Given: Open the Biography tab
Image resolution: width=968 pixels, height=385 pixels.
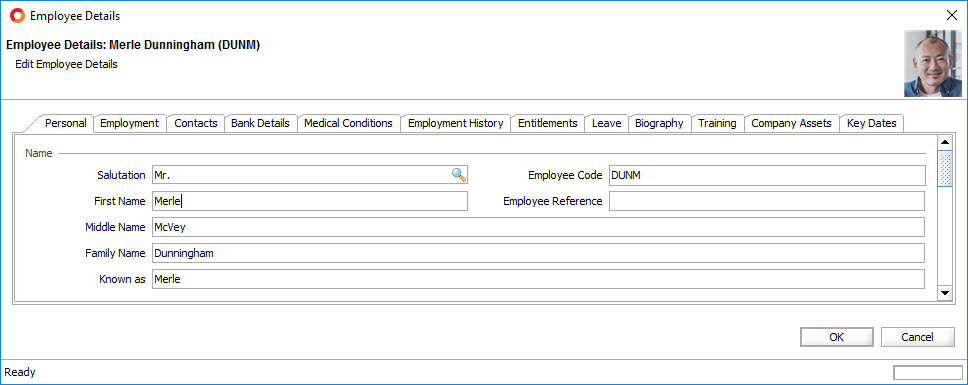Looking at the screenshot, I should click(659, 123).
